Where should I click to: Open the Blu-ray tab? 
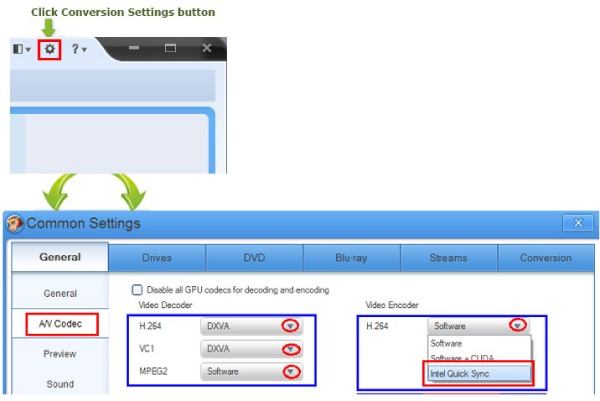(x=351, y=258)
